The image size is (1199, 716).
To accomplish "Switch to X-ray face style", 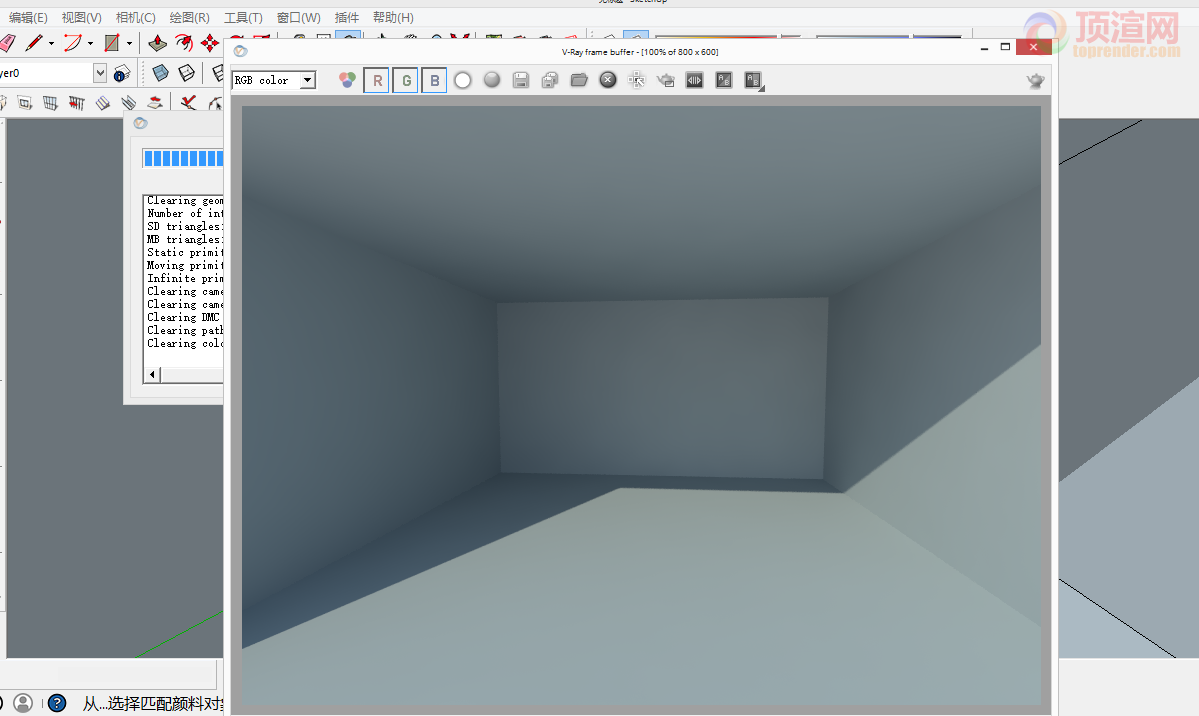I will 161,73.
